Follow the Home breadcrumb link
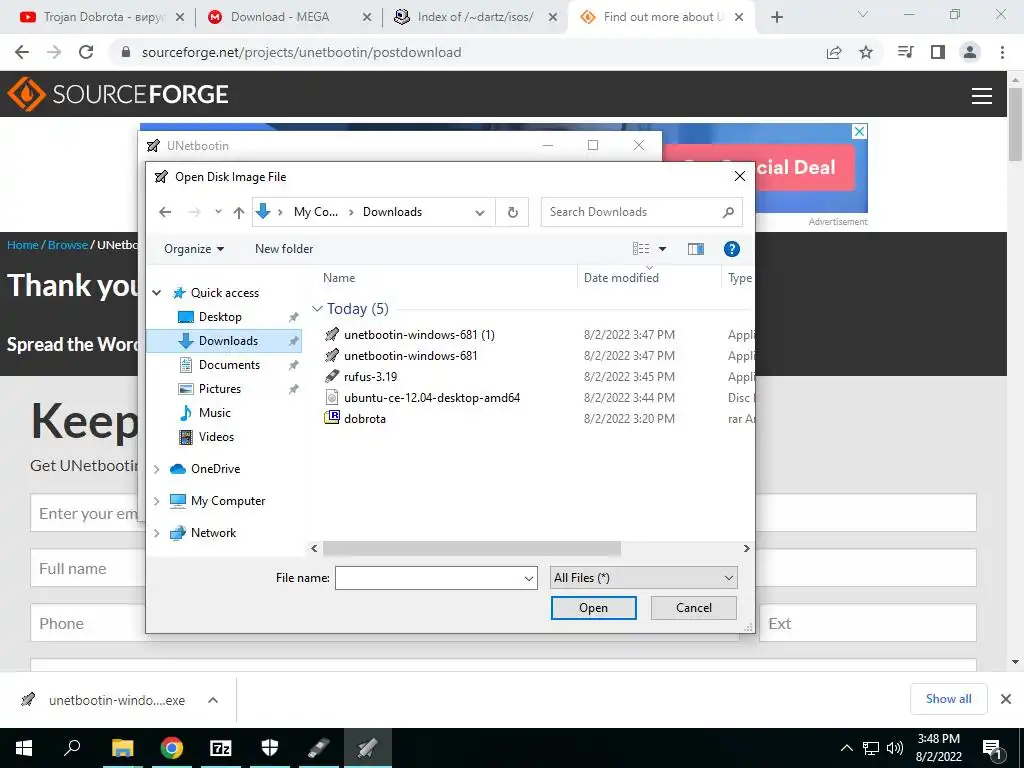 point(23,245)
